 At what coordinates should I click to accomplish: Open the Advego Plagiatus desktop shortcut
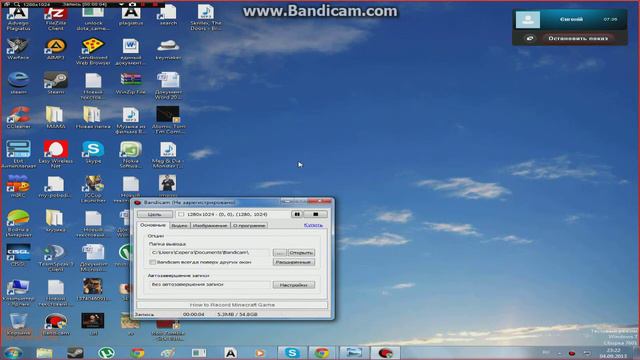click(x=18, y=18)
